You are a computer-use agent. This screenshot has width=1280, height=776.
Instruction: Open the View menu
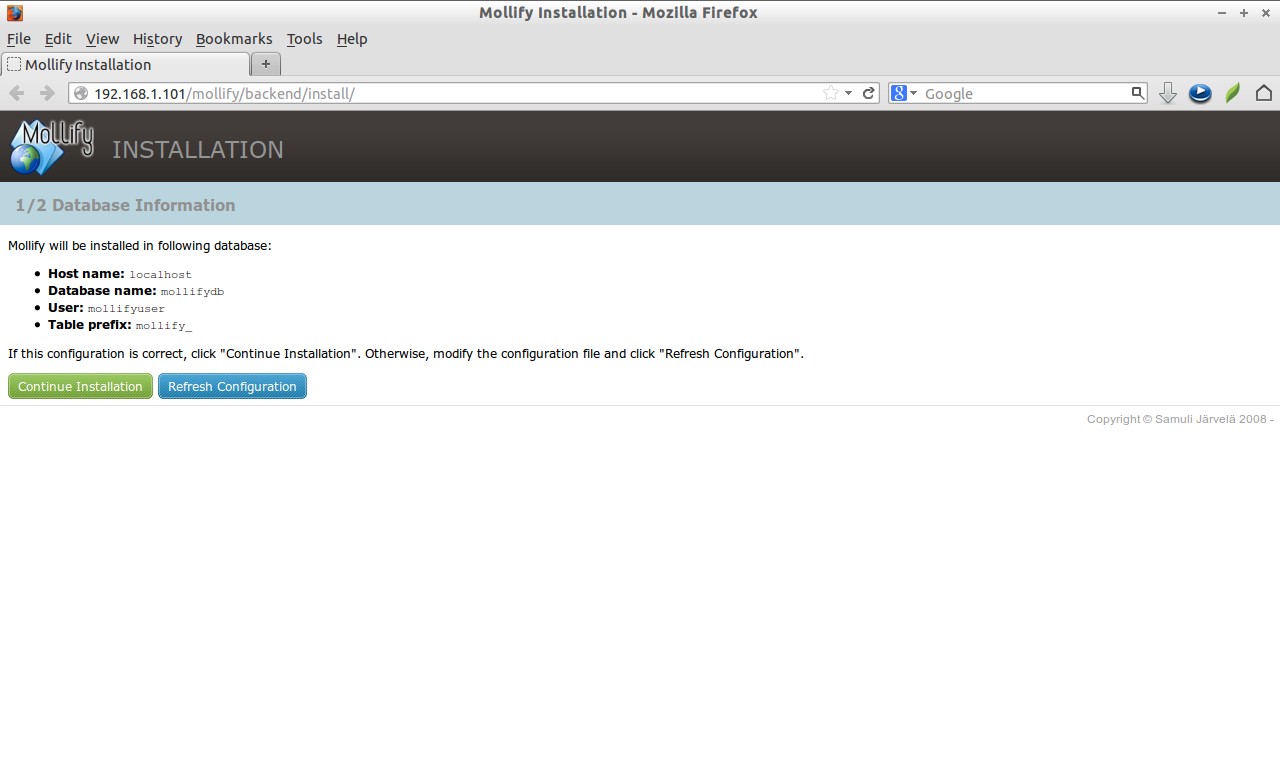(102, 39)
